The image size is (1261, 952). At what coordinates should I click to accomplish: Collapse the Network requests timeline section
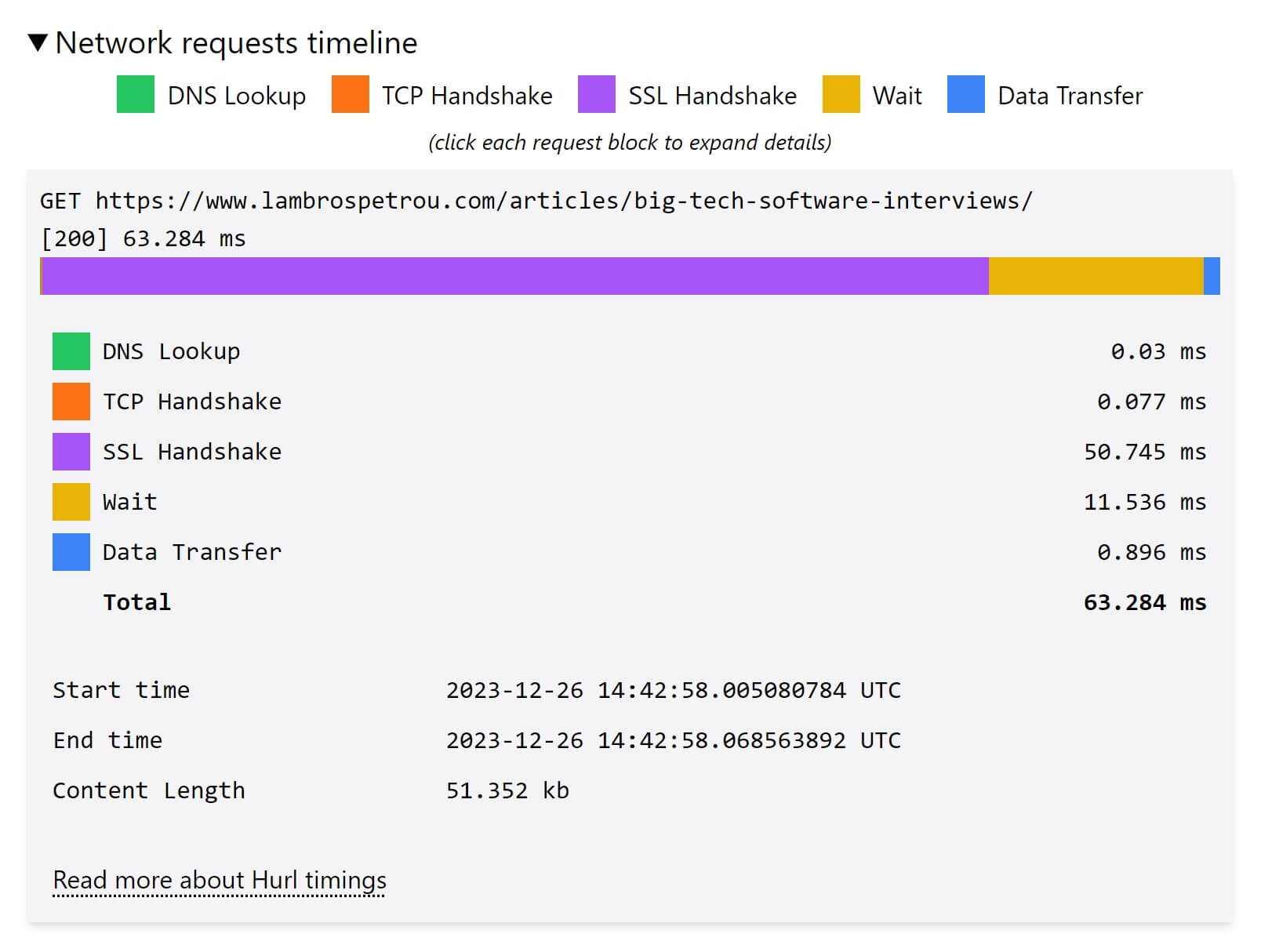(38, 42)
